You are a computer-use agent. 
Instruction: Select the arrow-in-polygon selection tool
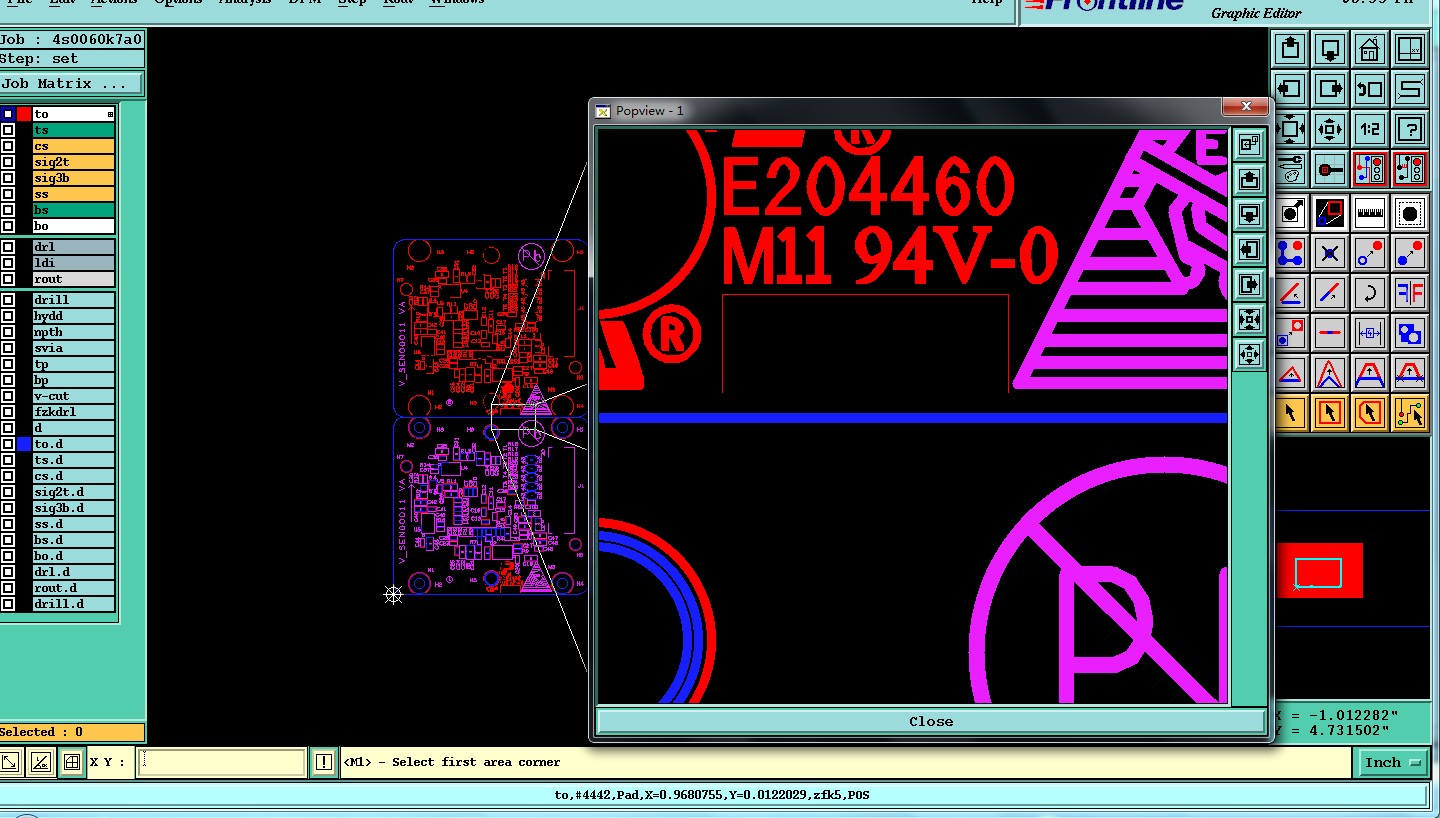click(x=1370, y=411)
